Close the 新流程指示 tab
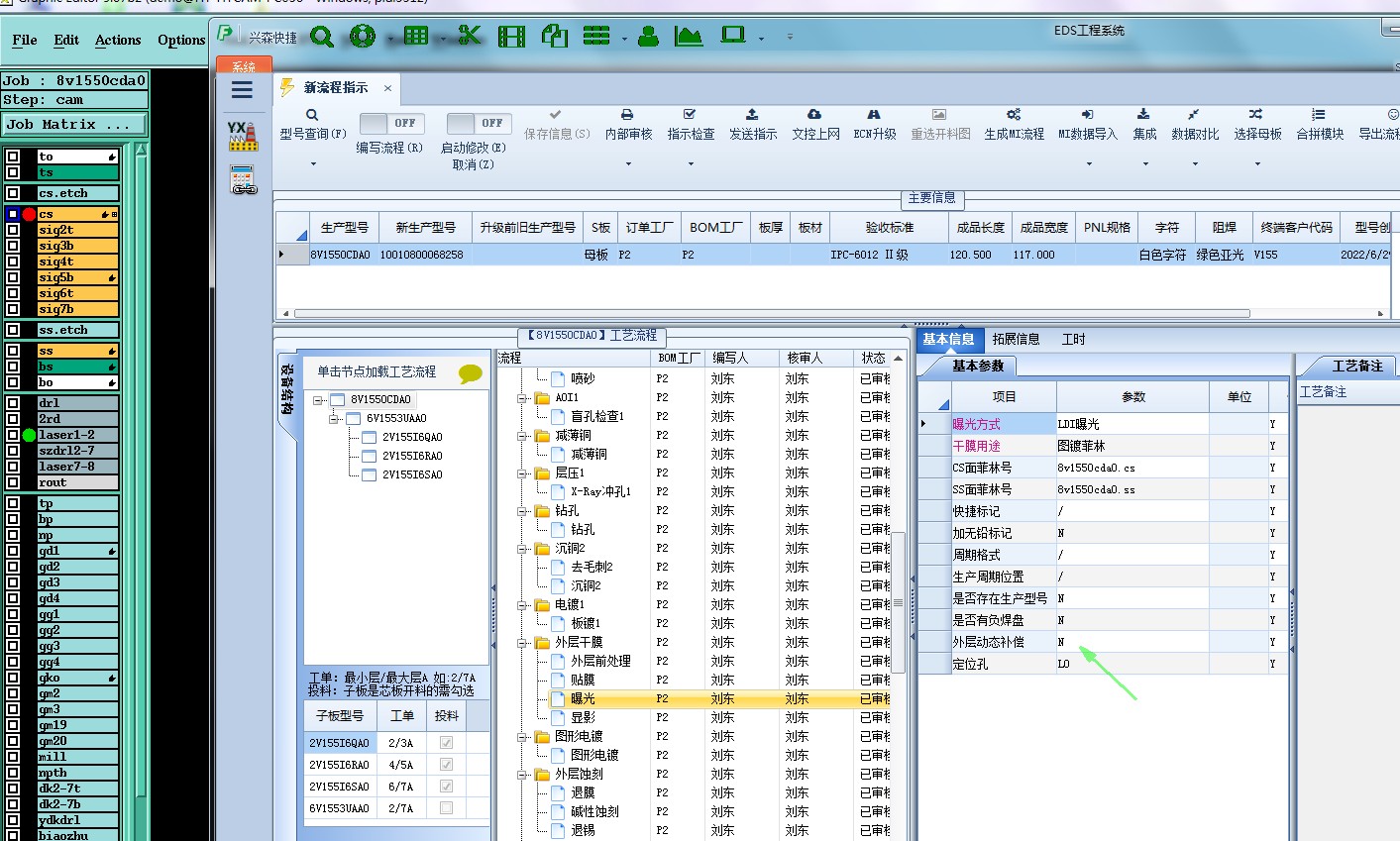This screenshot has width=1400, height=841. tap(387, 88)
